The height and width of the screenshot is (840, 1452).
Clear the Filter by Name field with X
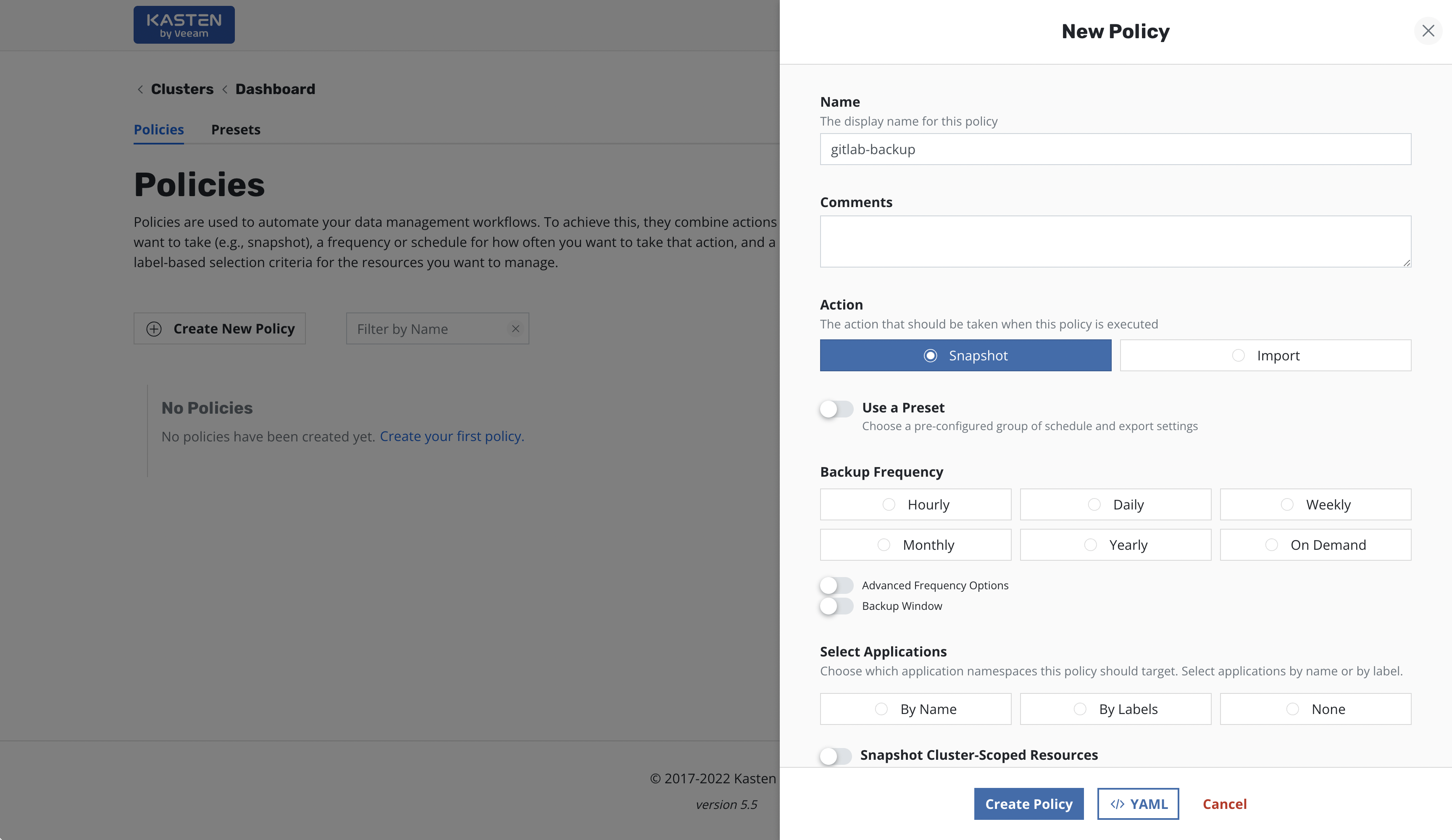[x=515, y=328]
